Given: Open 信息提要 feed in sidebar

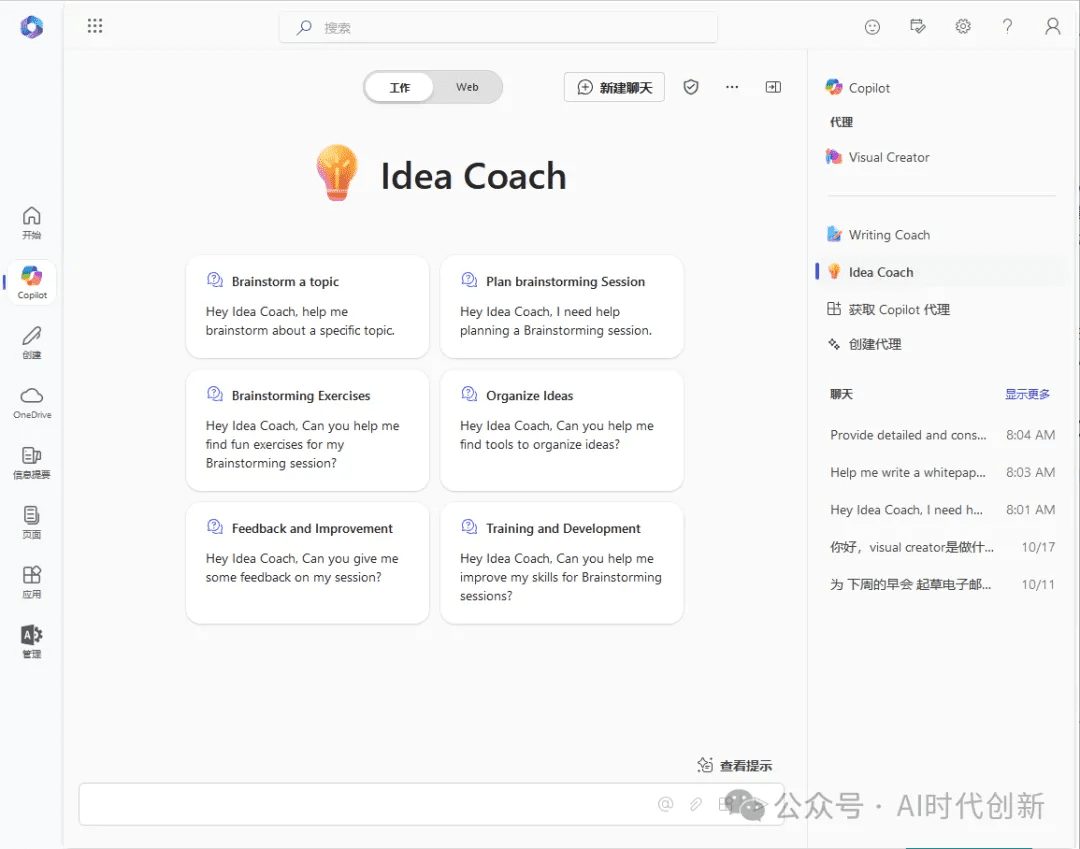Looking at the screenshot, I should tap(32, 463).
